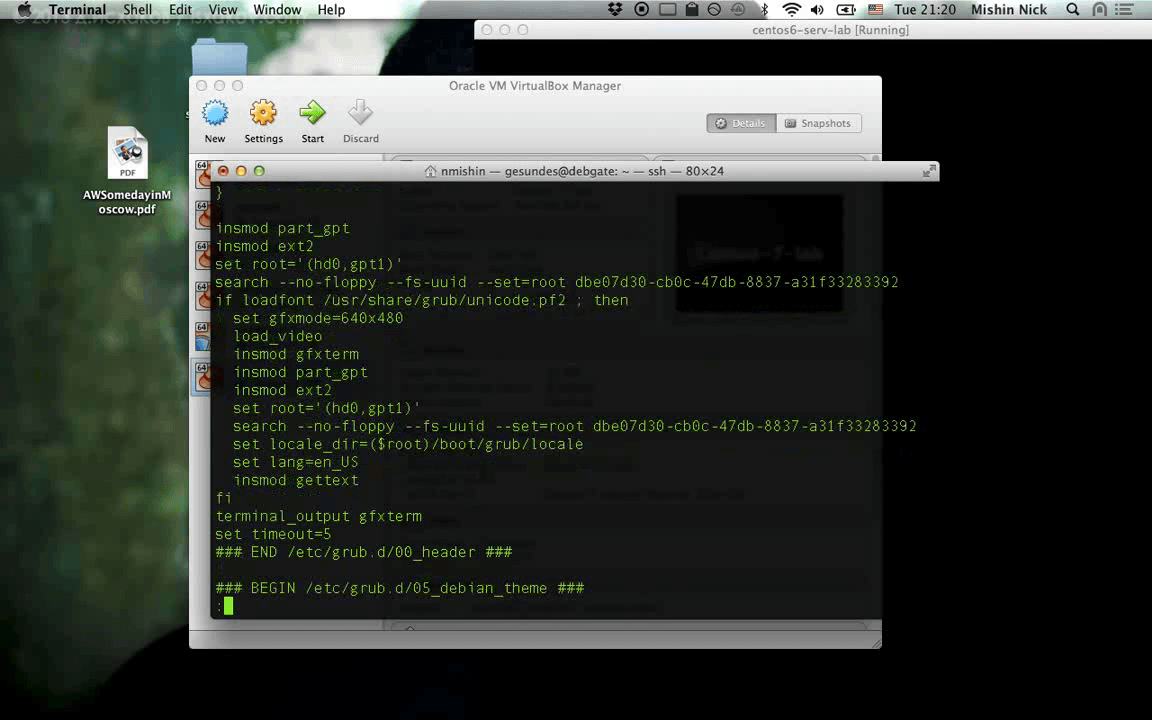This screenshot has height=720, width=1152.
Task: Click the battery status icon
Action: coord(846,10)
